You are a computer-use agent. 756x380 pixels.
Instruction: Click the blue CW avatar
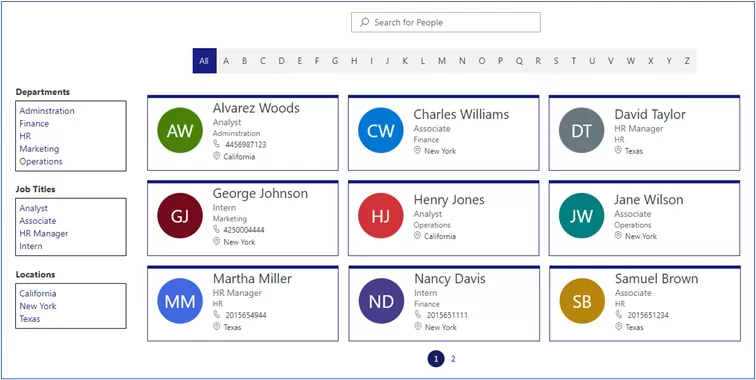pyautogui.click(x=380, y=130)
